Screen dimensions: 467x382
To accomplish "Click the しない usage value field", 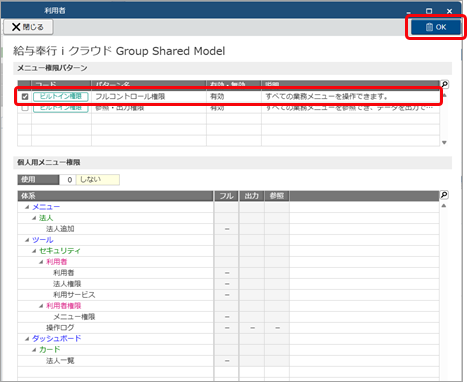I will 98,180.
